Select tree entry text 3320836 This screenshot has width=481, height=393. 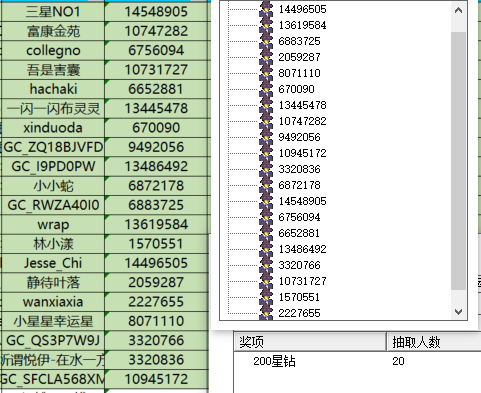point(299,169)
